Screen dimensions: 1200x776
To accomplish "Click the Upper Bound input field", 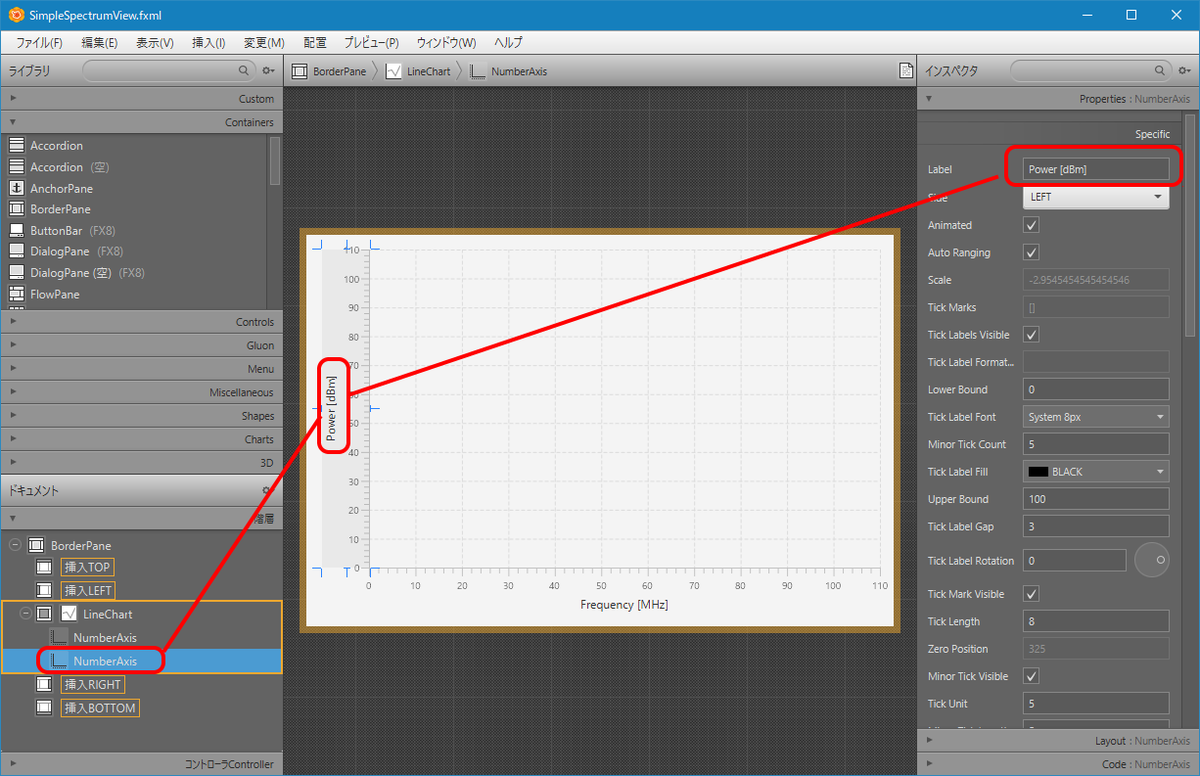I will (1096, 499).
